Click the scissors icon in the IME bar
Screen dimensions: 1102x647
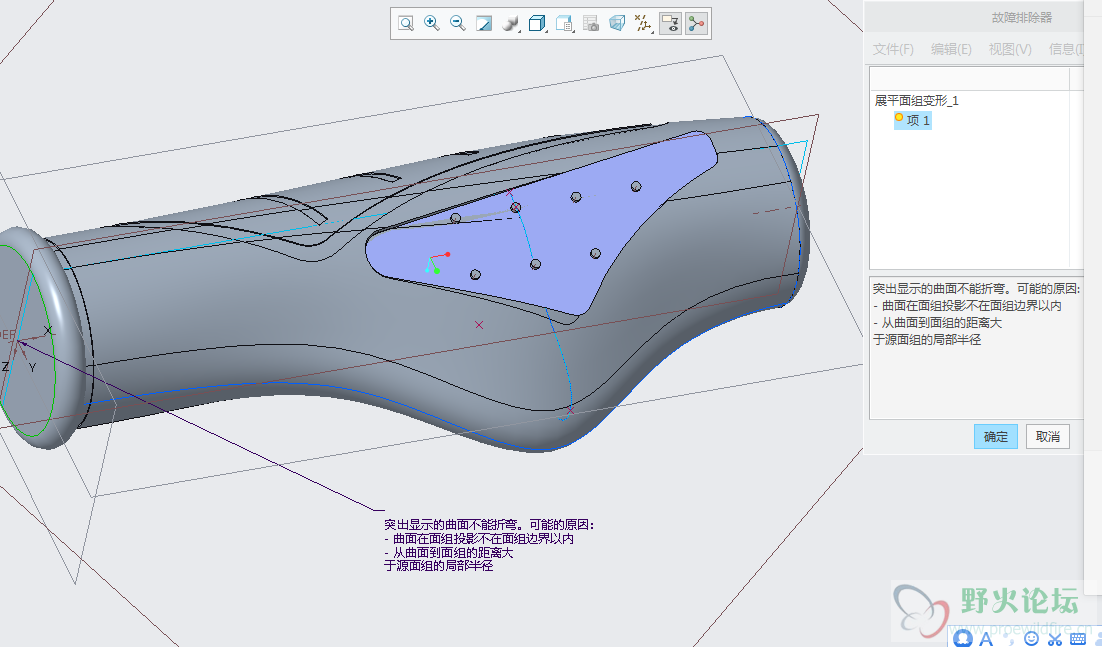1054,637
